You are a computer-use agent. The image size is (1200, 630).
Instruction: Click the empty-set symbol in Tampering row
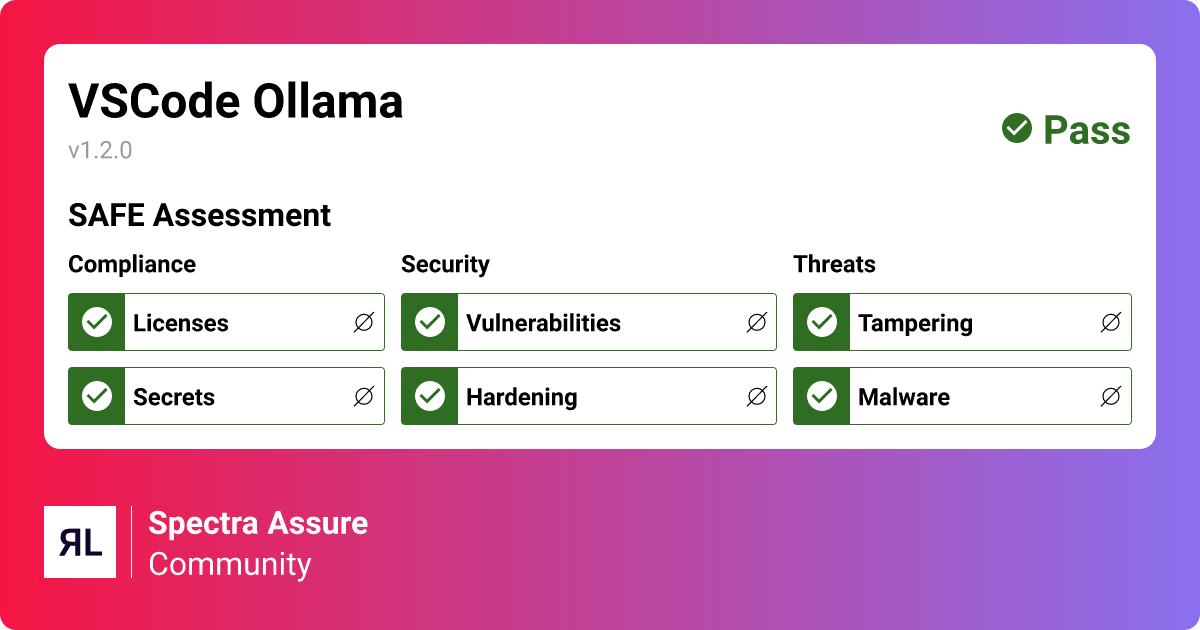point(1110,322)
